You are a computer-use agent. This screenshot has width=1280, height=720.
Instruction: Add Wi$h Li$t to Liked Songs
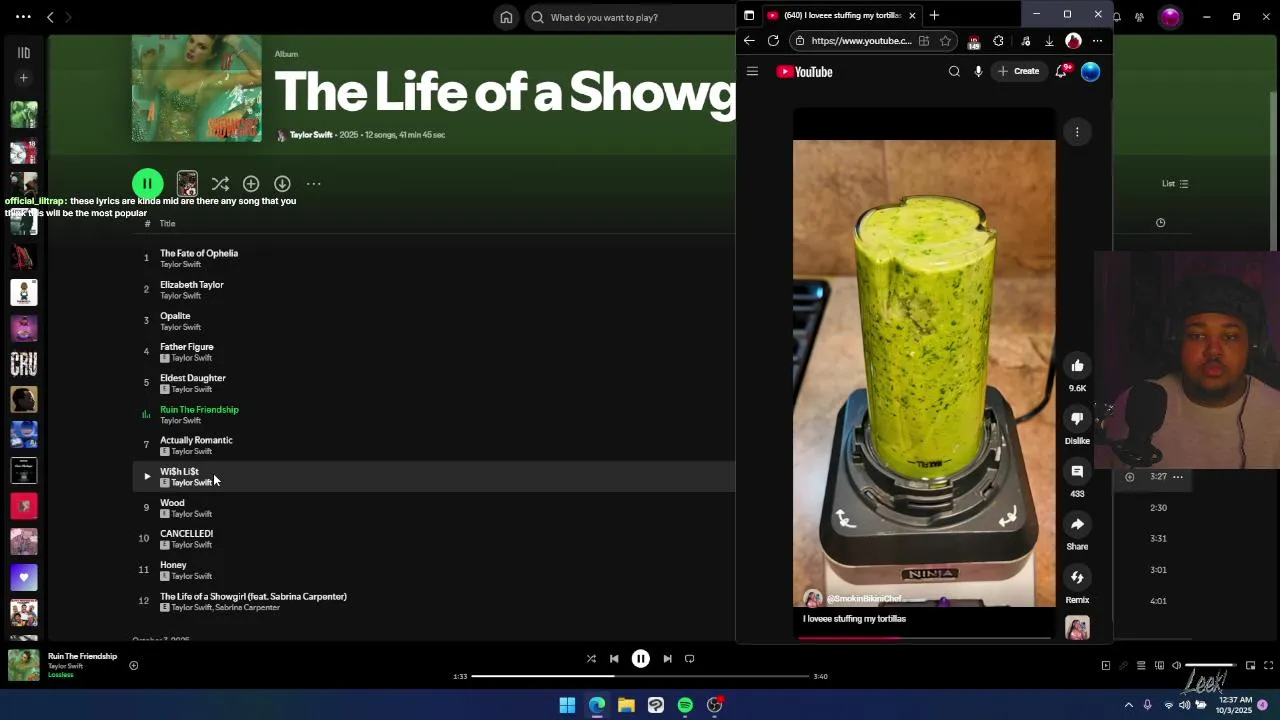(x=1130, y=477)
